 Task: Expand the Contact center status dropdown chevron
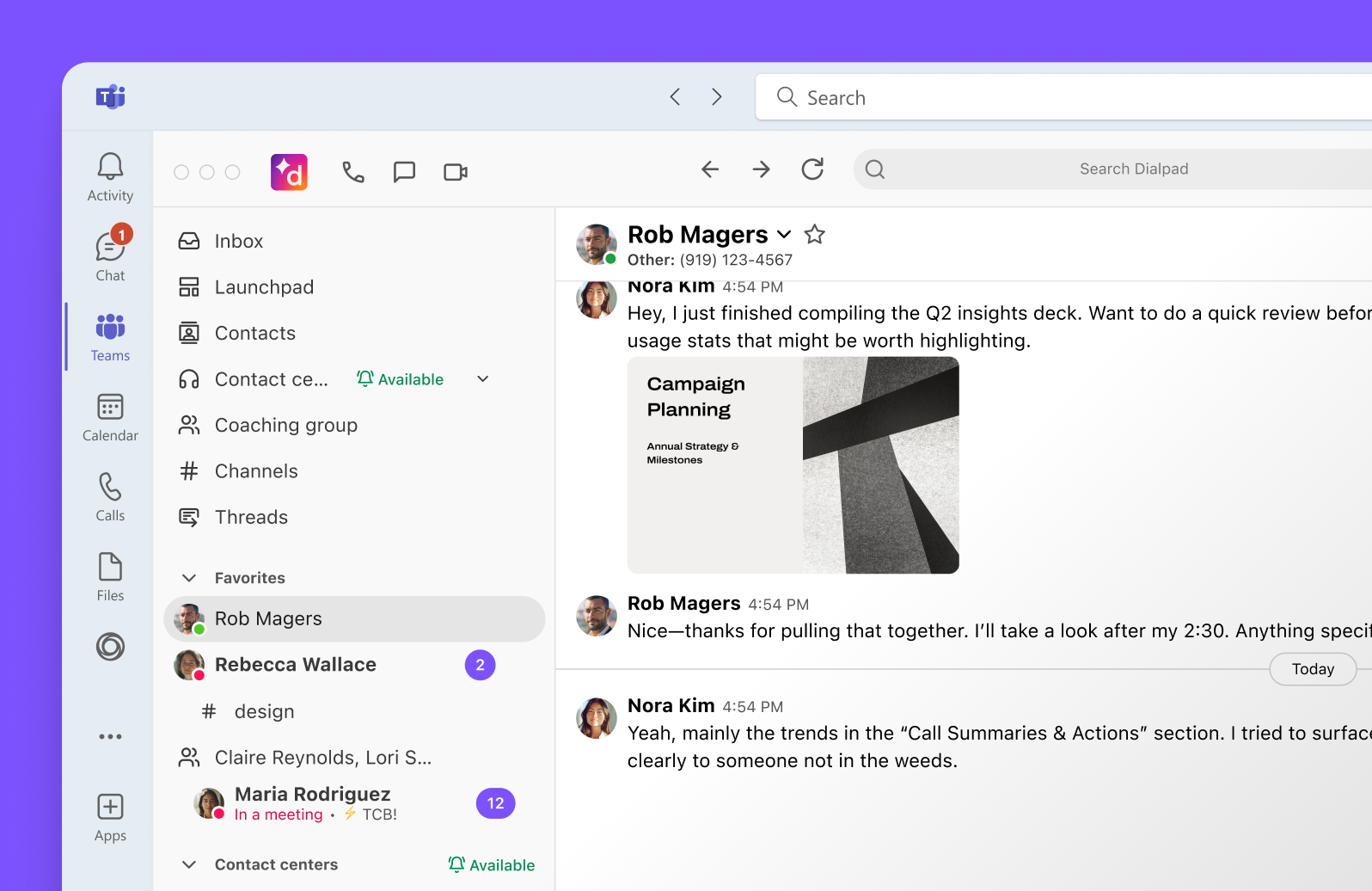(x=483, y=379)
